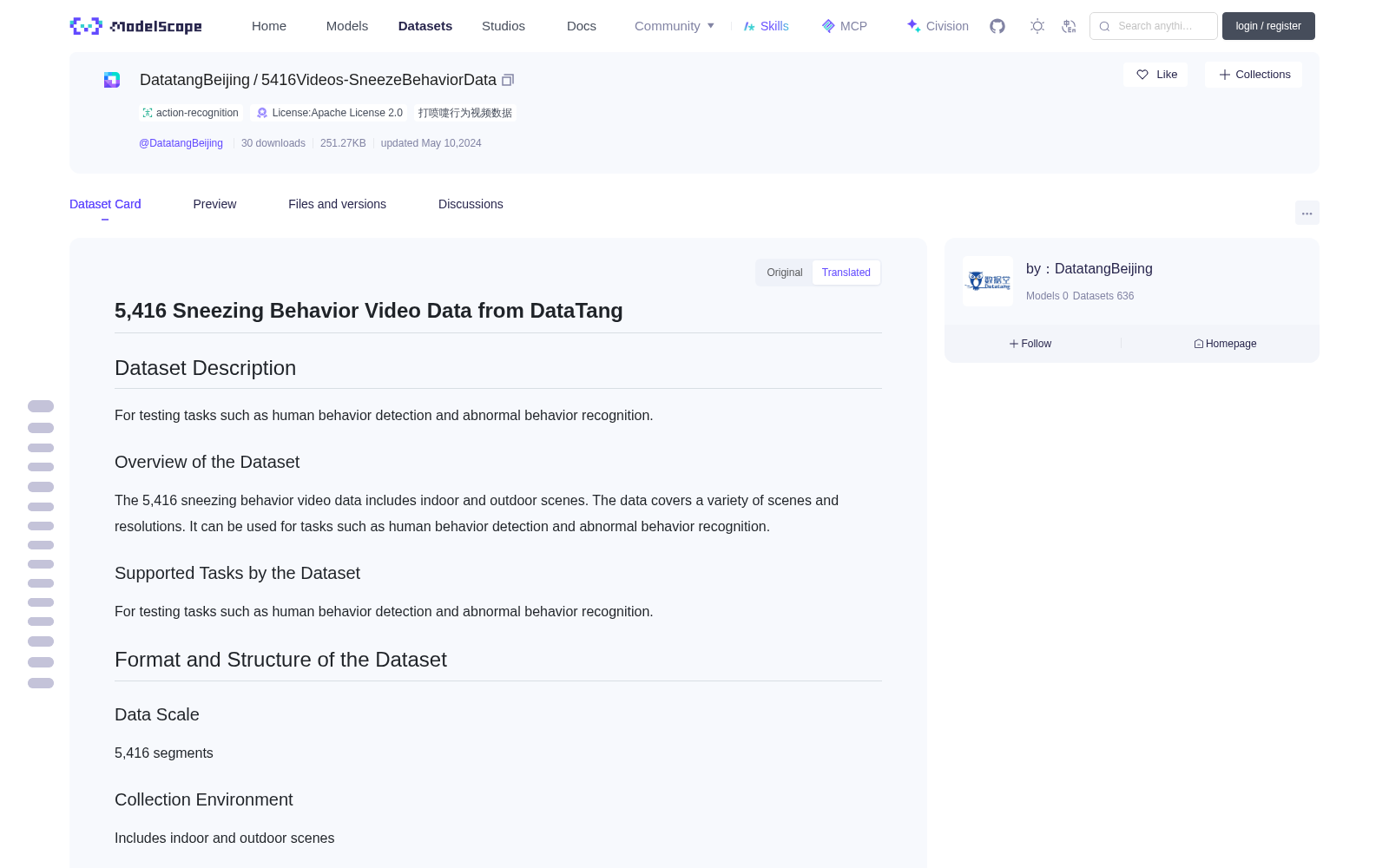
Task: Switch to Files and versions tab
Action: click(x=337, y=204)
